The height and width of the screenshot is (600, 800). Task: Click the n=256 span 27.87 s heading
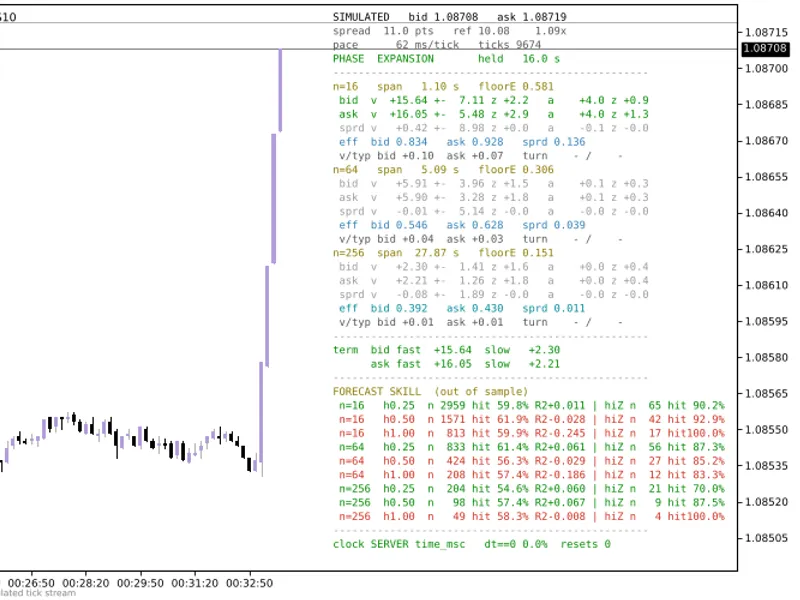[x=396, y=253]
